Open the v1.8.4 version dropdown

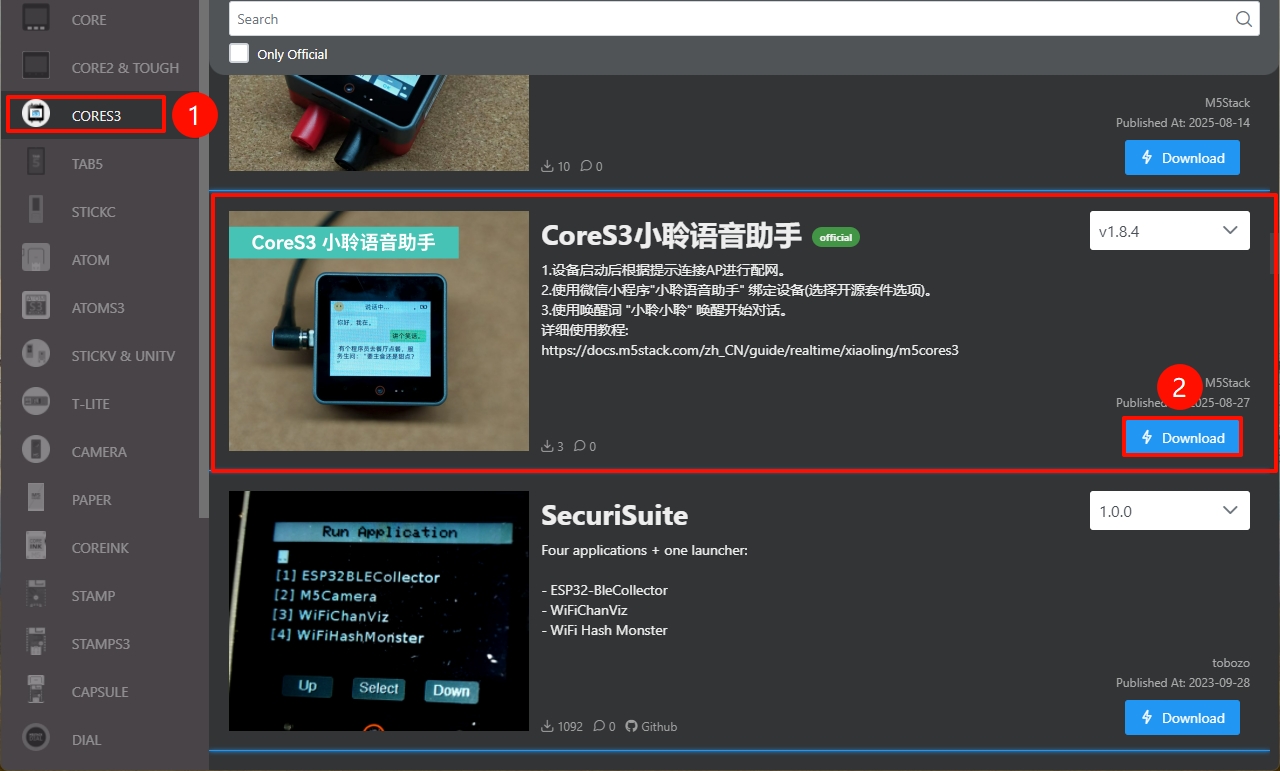(x=1169, y=231)
